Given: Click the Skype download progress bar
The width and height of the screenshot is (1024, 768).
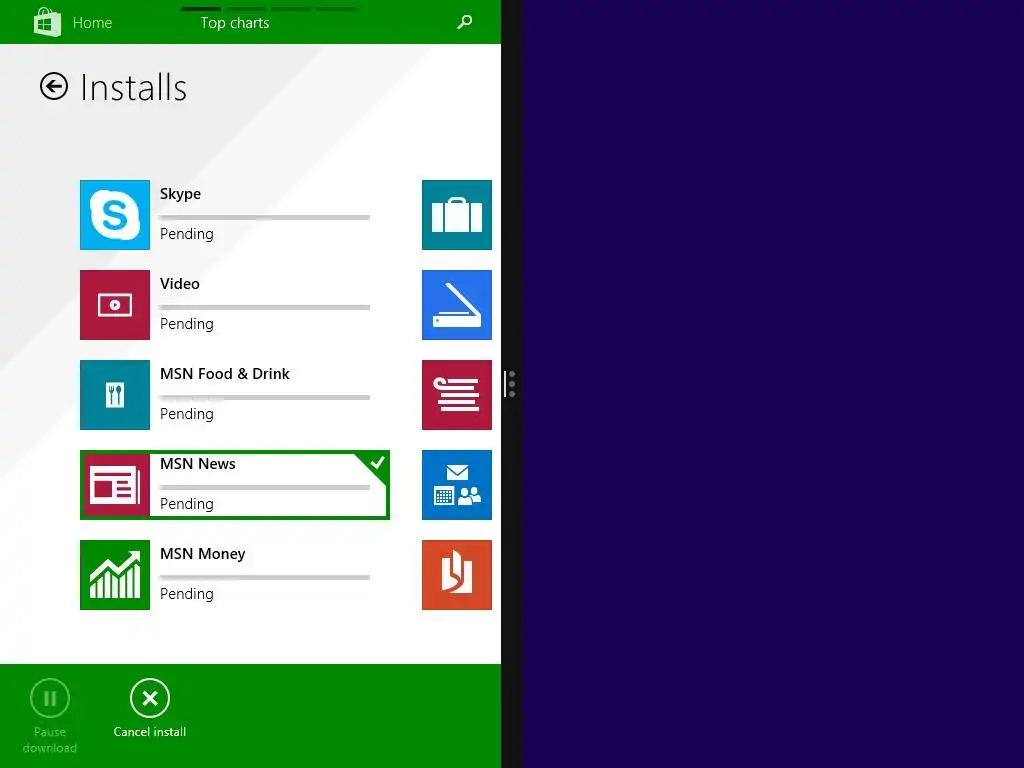Looking at the screenshot, I should point(264,217).
